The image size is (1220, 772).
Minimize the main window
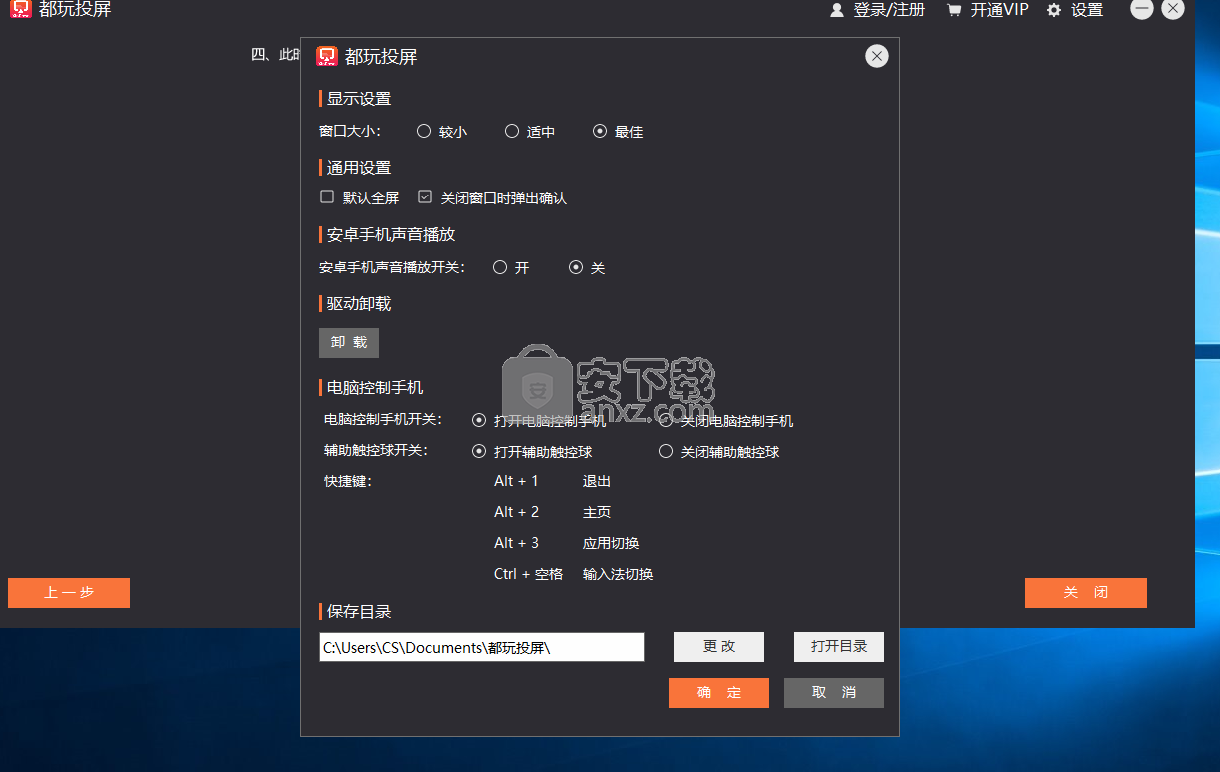pyautogui.click(x=1141, y=9)
